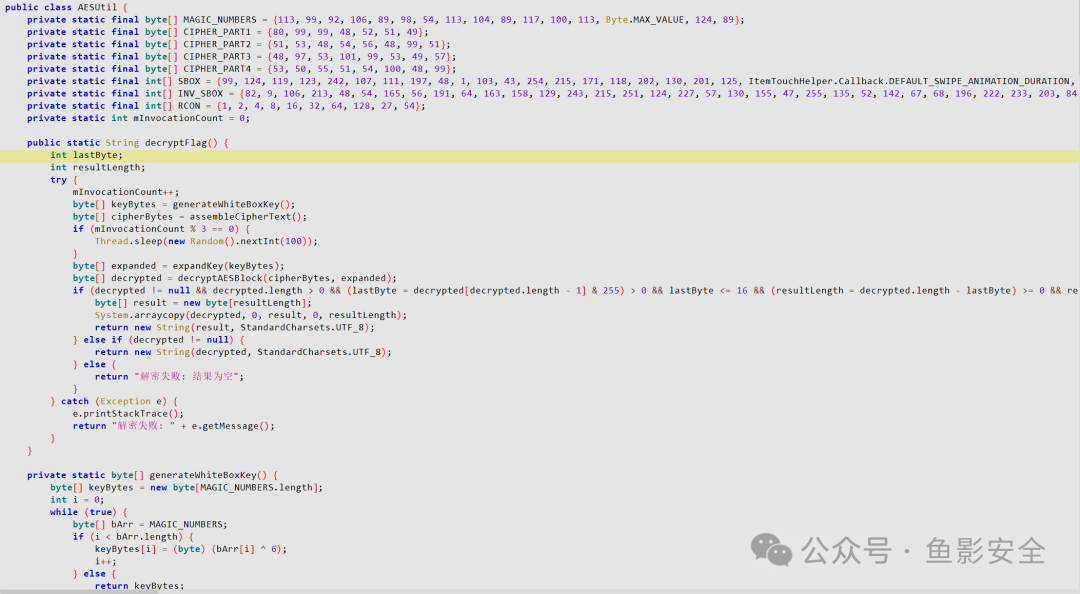The image size is (1080, 594).
Task: Click the e.printStackTrace() line
Action: [x=128, y=413]
